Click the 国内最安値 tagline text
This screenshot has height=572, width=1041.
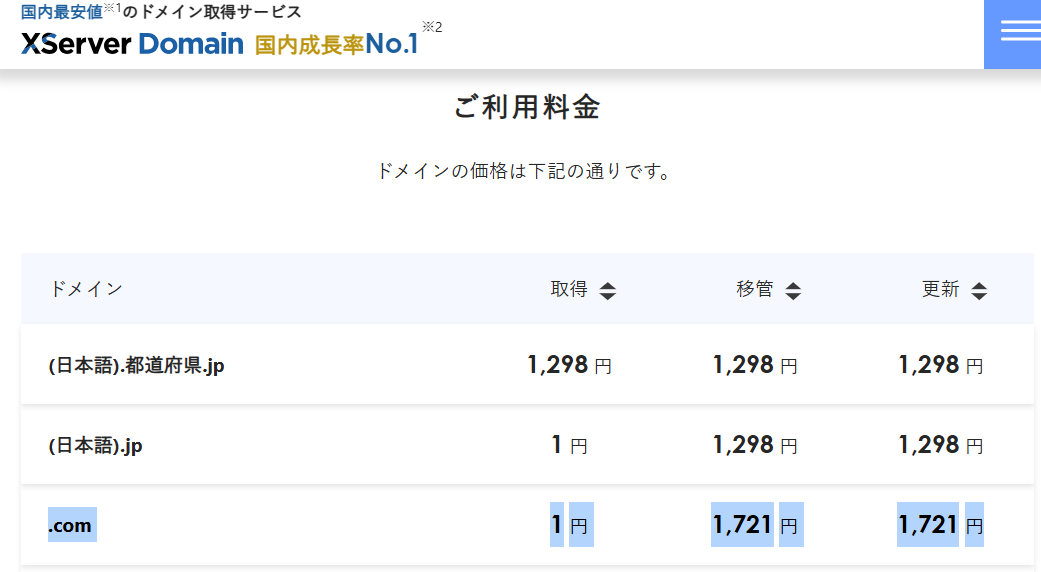coord(61,13)
